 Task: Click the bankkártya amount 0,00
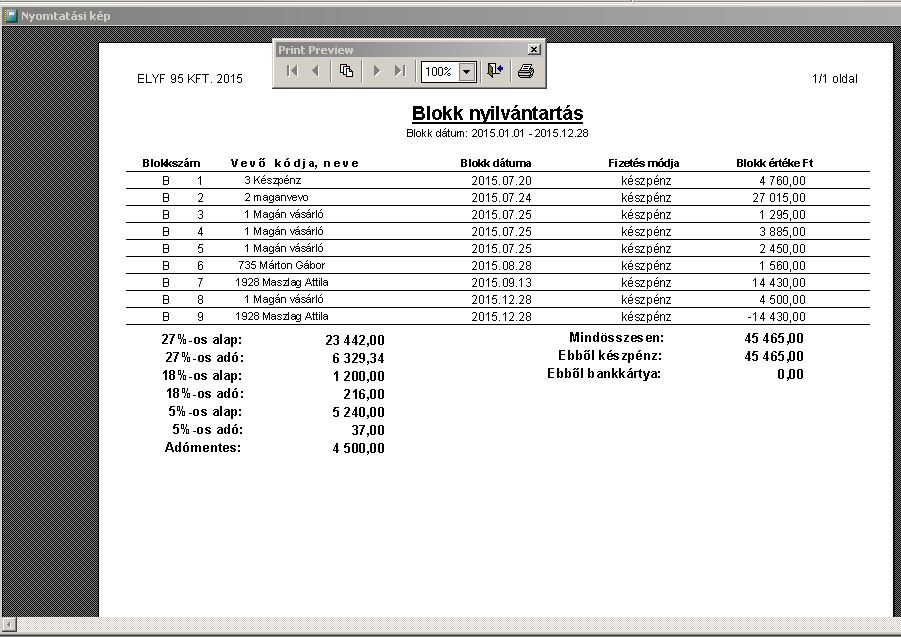pos(790,375)
